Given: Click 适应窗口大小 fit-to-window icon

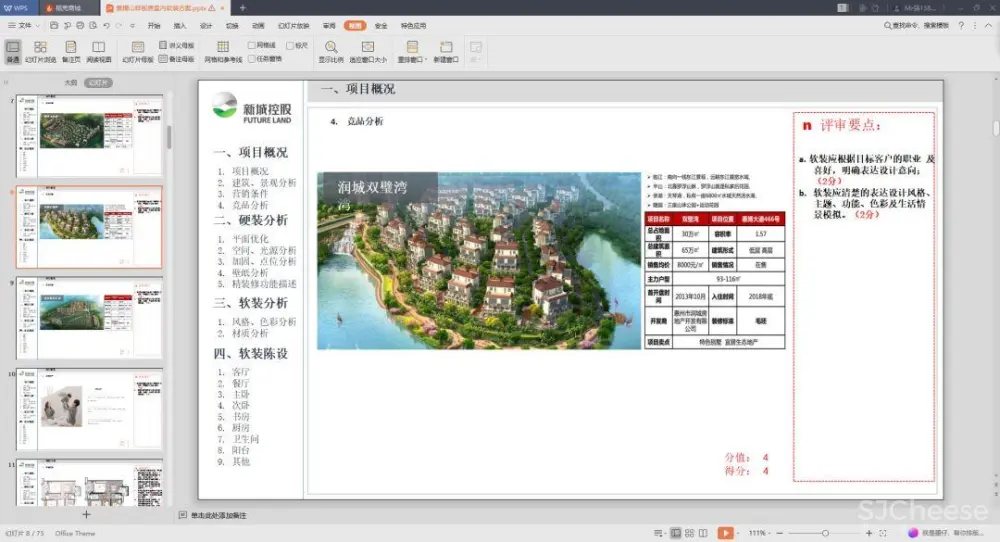Looking at the screenshot, I should 368,51.
